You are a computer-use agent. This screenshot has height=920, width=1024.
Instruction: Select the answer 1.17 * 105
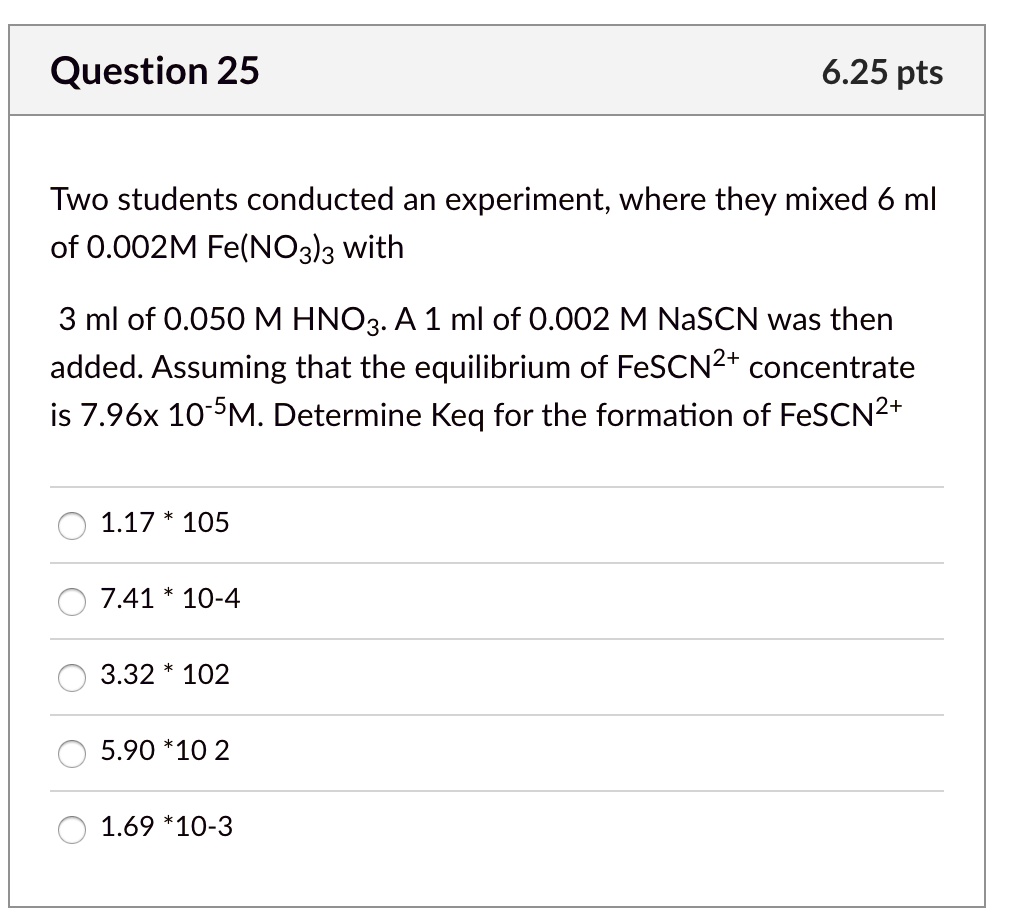click(71, 525)
